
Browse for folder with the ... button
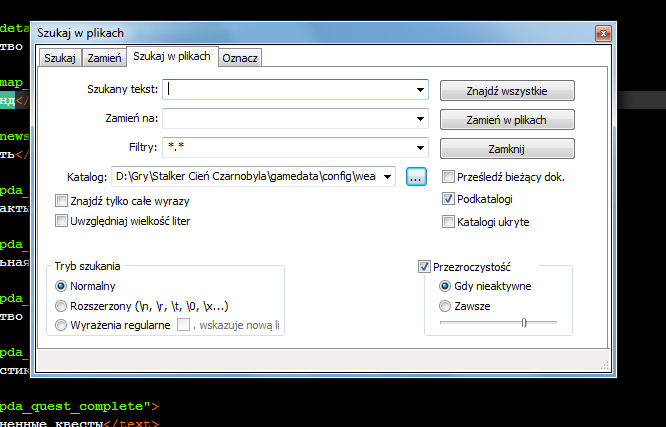pyautogui.click(x=416, y=177)
